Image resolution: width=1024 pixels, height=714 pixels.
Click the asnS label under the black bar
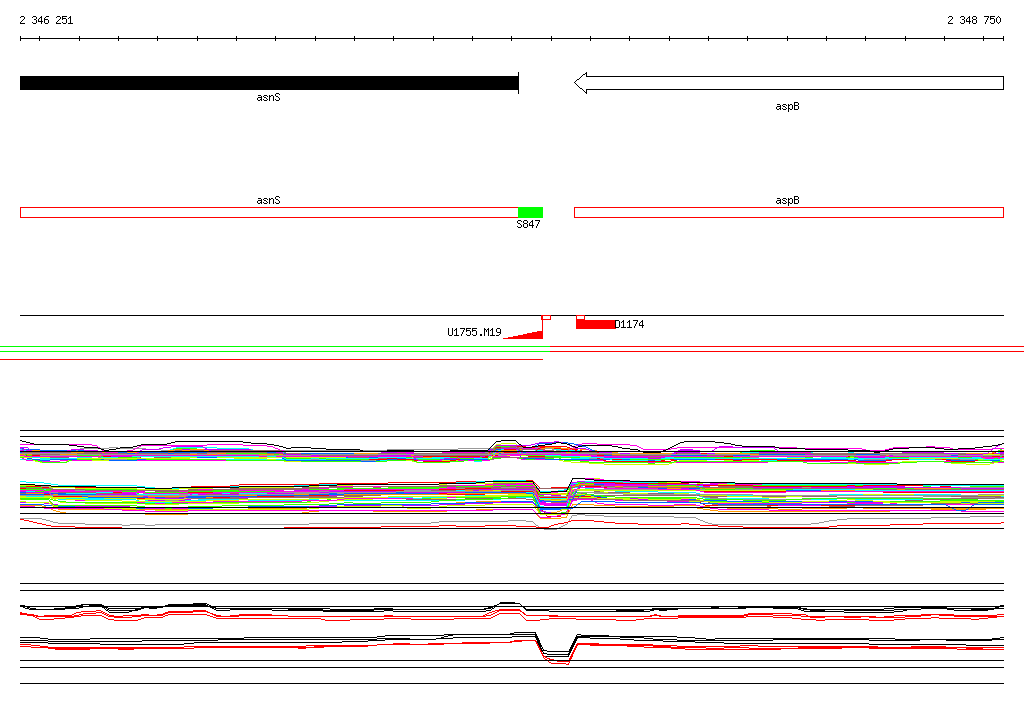click(268, 97)
